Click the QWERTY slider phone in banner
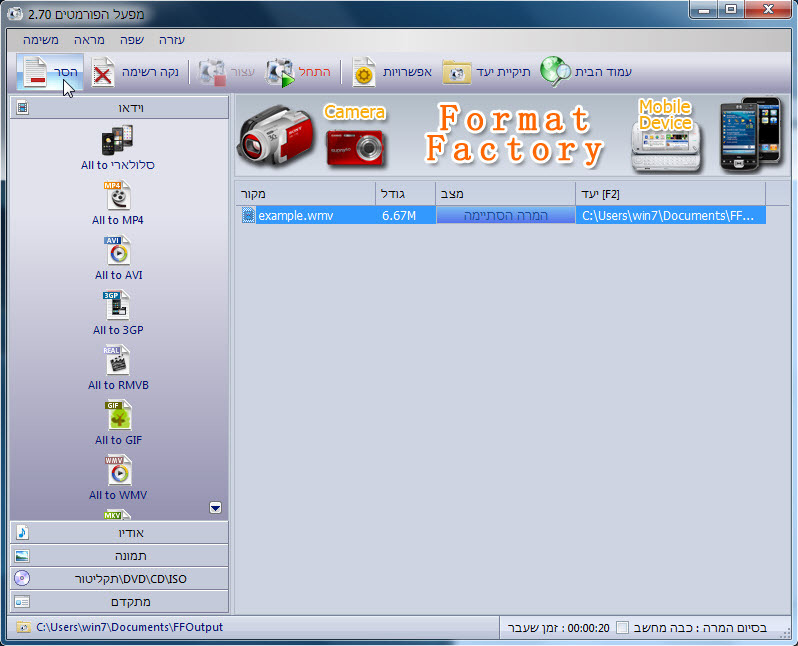The width and height of the screenshot is (798, 646). coord(667,149)
